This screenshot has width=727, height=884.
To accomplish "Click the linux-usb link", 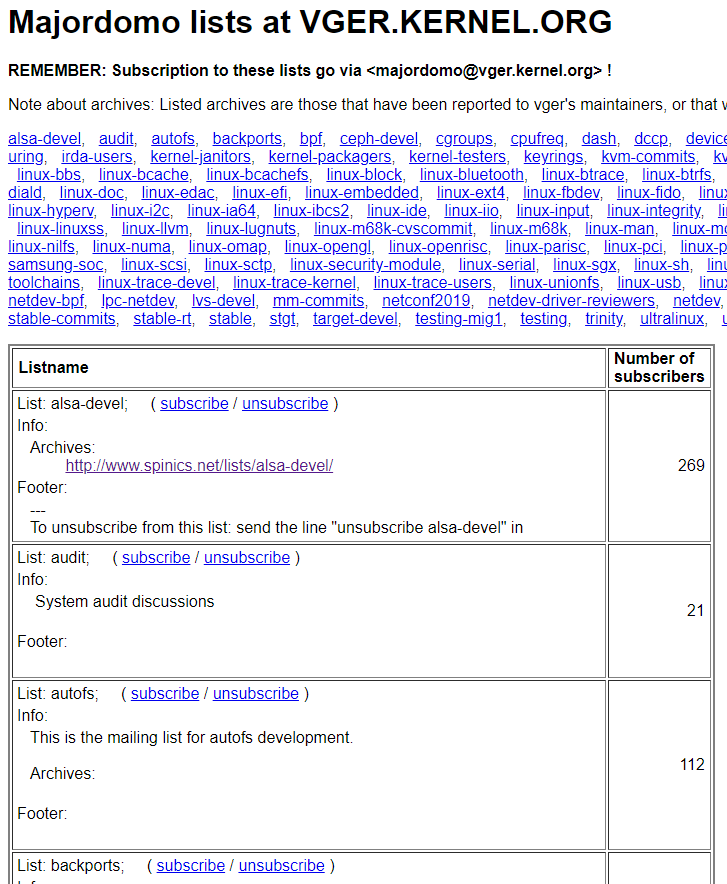I will click(649, 283).
